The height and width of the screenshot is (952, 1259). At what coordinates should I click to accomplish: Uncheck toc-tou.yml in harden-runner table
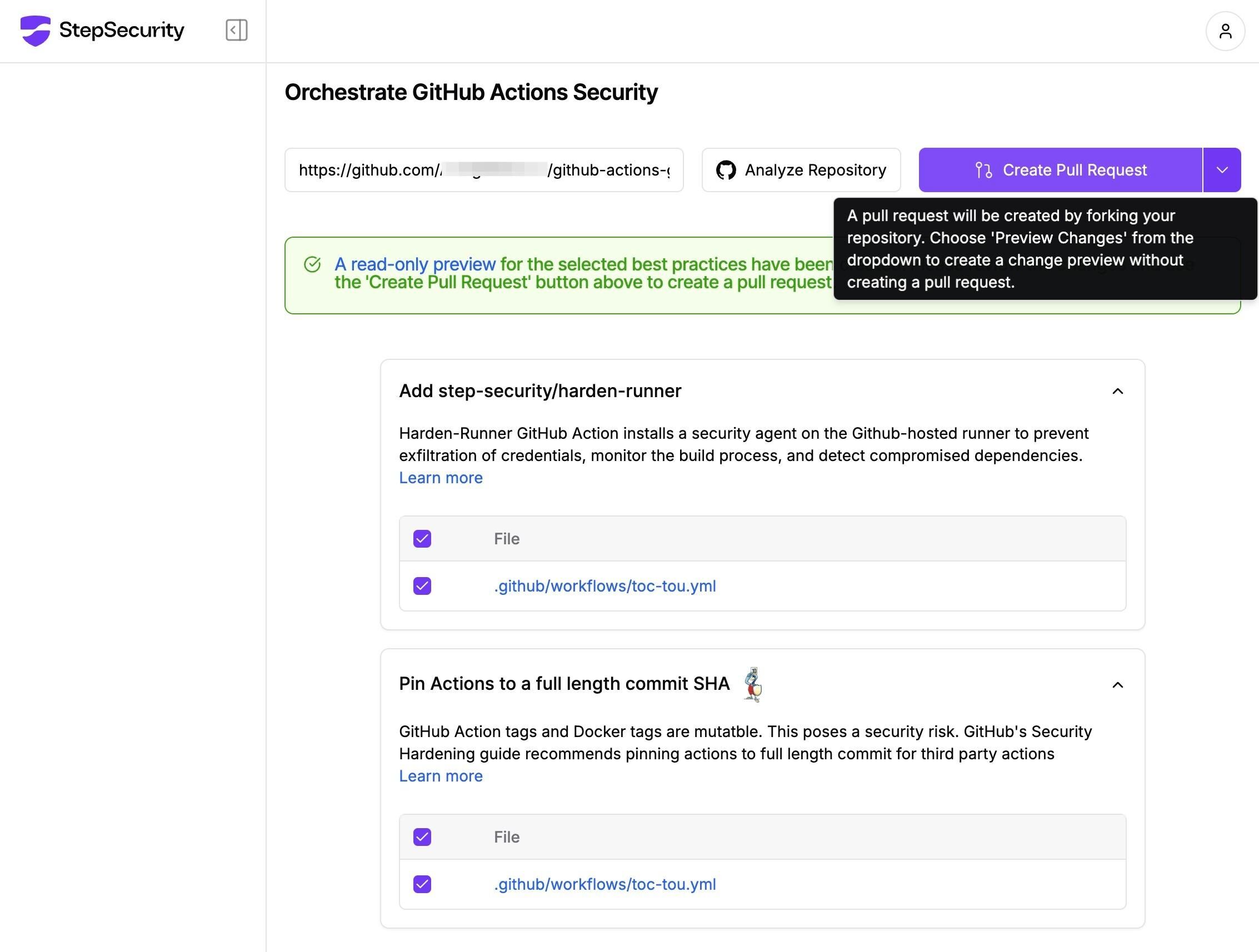422,586
